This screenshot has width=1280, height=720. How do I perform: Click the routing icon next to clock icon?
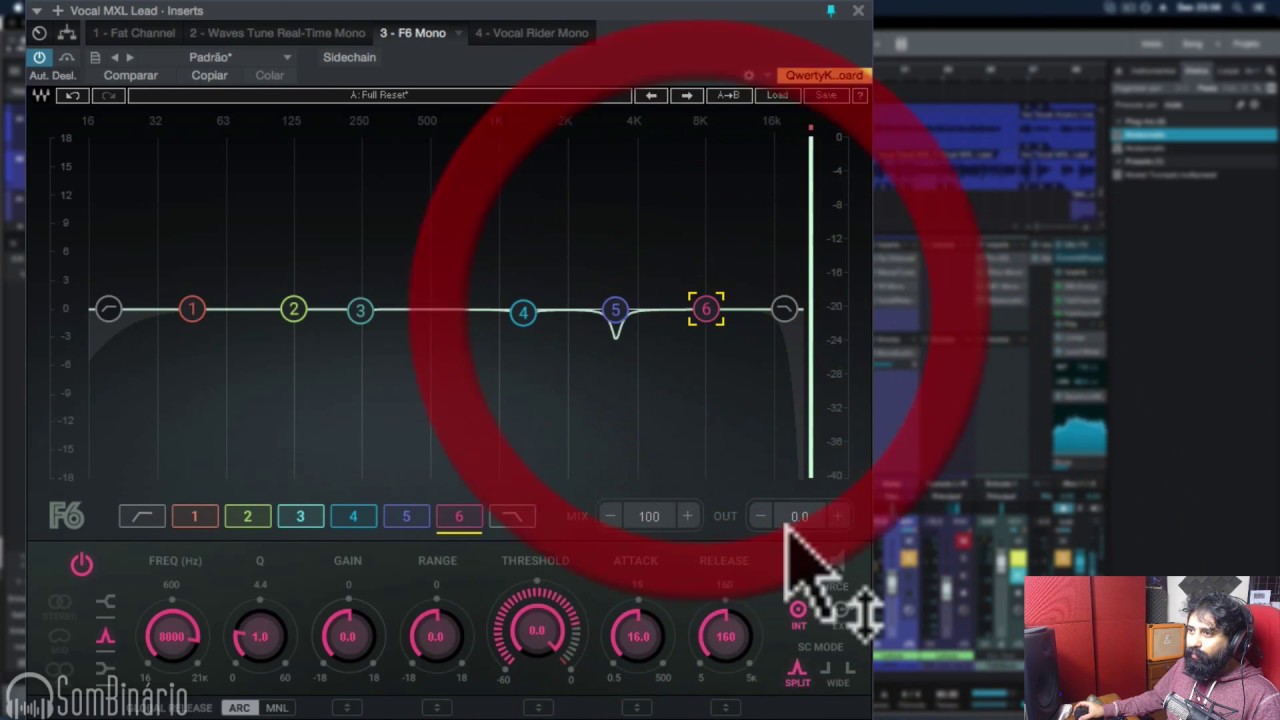(x=67, y=33)
